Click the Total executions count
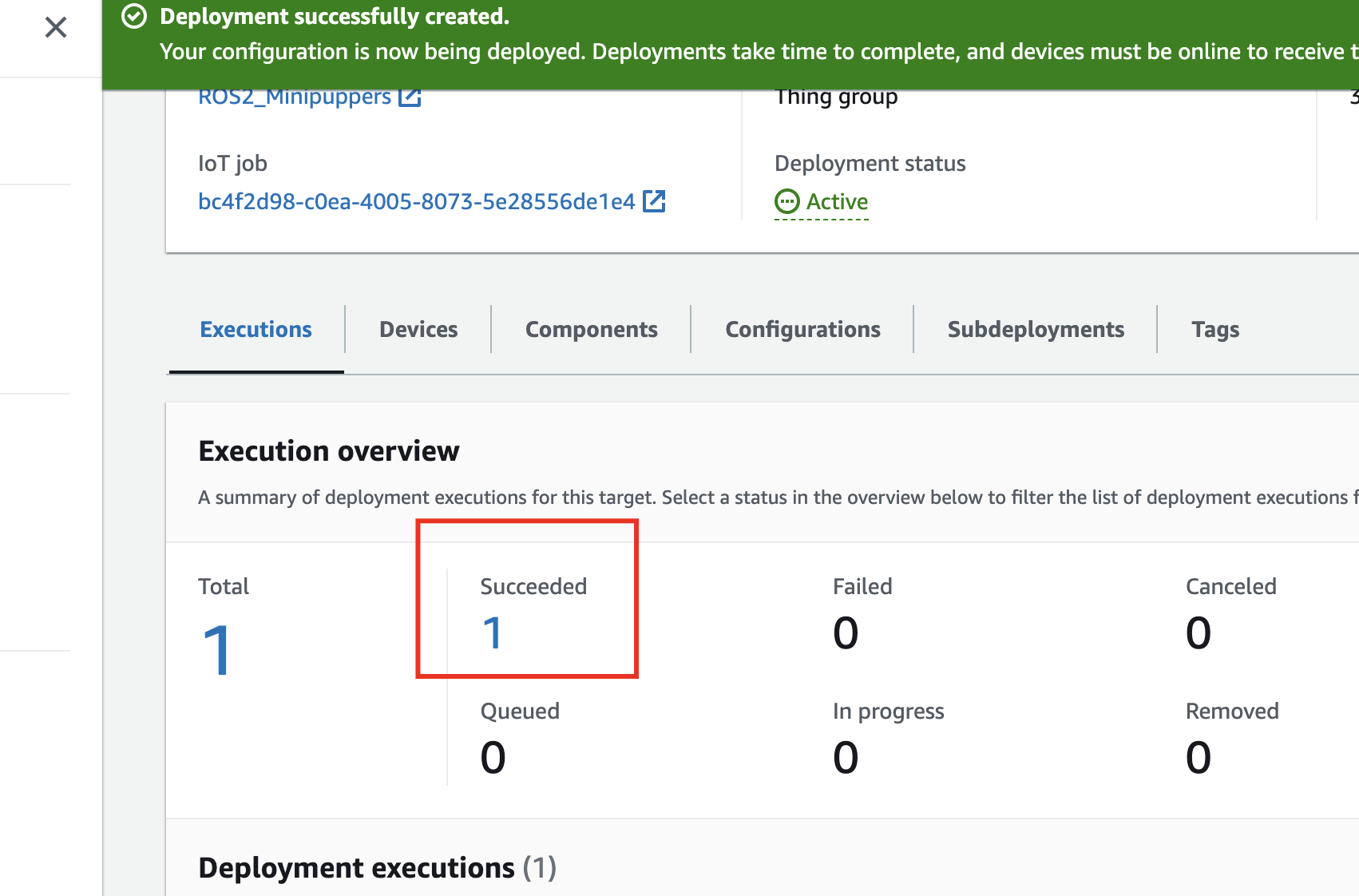The height and width of the screenshot is (896, 1359). coord(216,650)
